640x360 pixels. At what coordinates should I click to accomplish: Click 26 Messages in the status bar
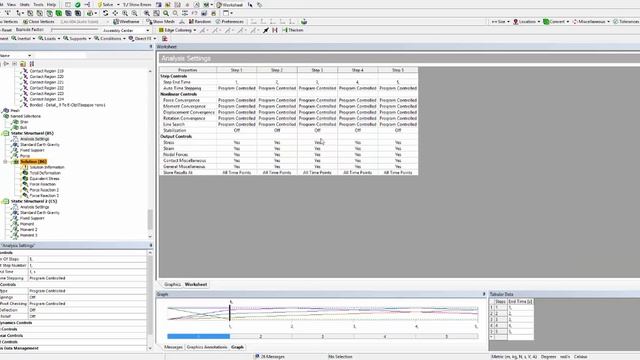click(270, 357)
